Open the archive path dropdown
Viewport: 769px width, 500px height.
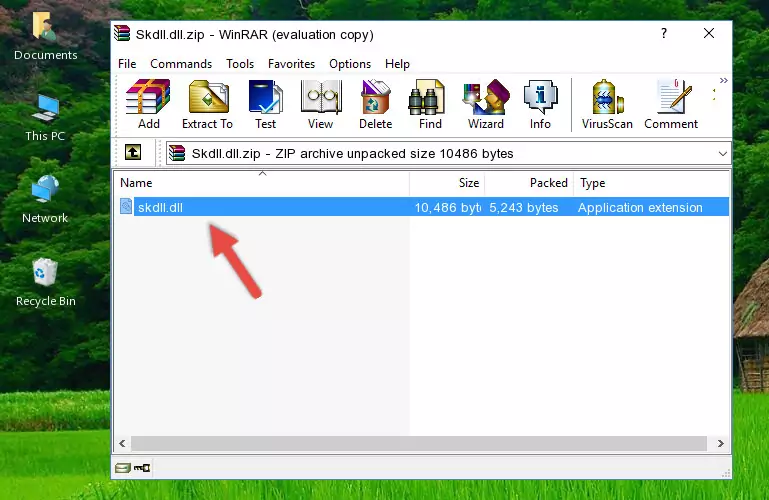tap(722, 153)
